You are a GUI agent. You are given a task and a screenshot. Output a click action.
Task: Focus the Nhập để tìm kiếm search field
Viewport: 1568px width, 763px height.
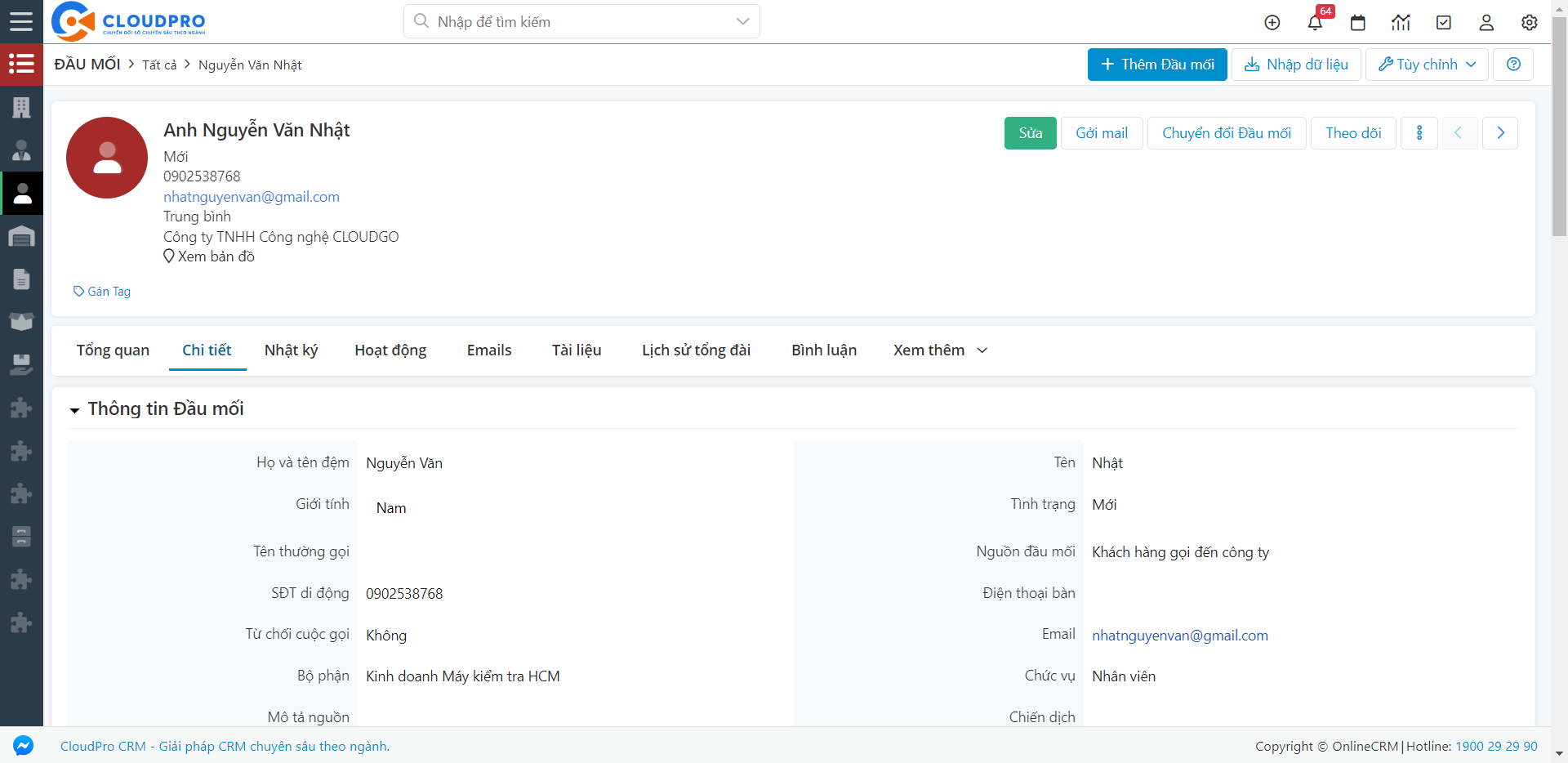[581, 21]
